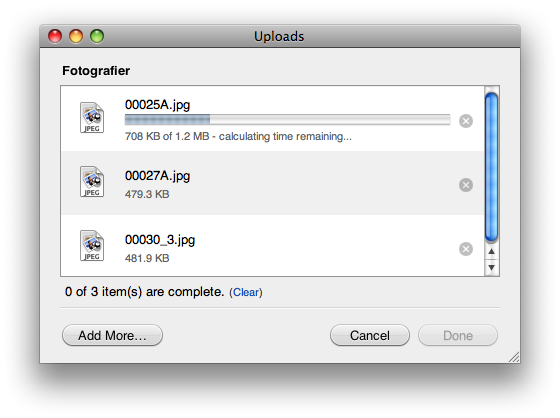This screenshot has width=560, height=418.
Task: Click the Clear link
Action: (246, 293)
